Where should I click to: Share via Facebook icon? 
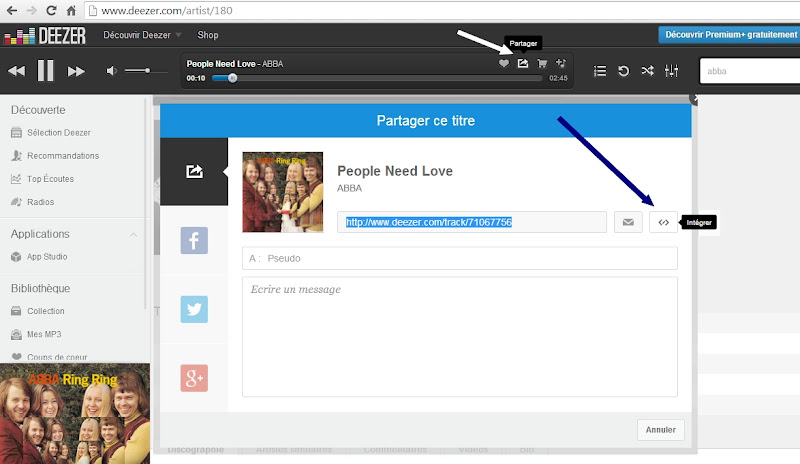coord(194,240)
